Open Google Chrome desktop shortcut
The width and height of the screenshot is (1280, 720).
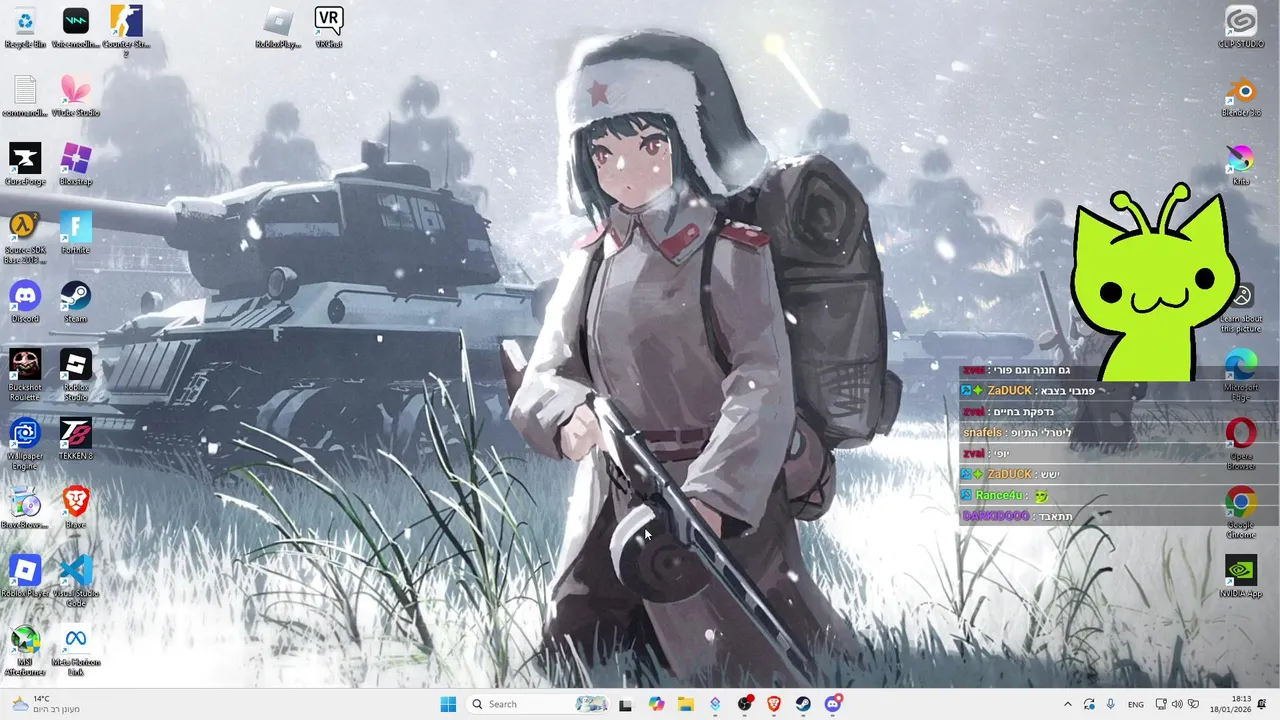1241,513
